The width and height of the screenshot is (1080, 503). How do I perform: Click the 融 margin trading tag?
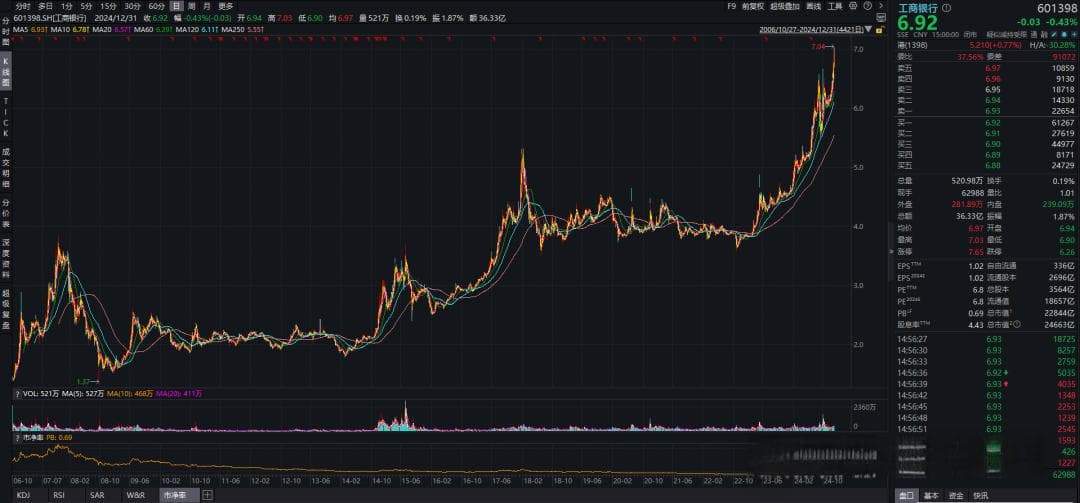(1044, 34)
